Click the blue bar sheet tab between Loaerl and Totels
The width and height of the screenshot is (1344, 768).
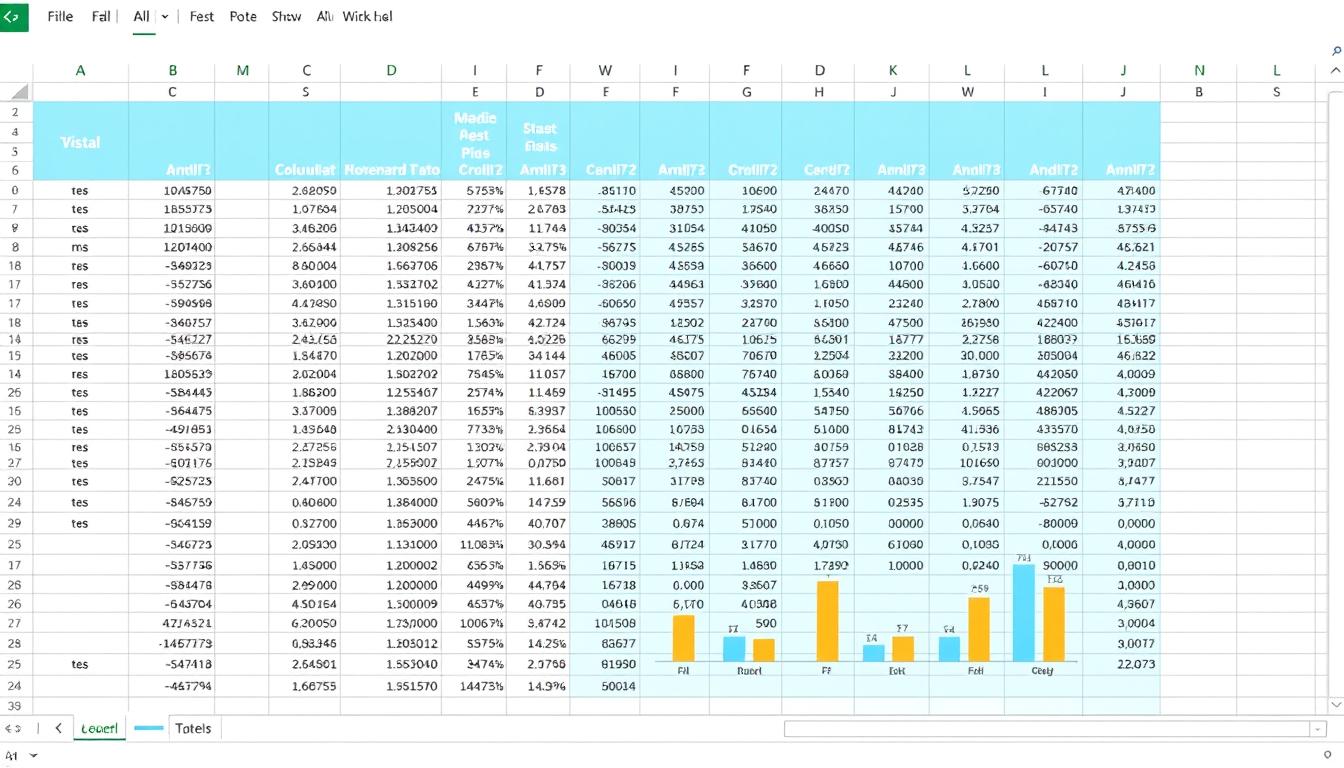[148, 729]
